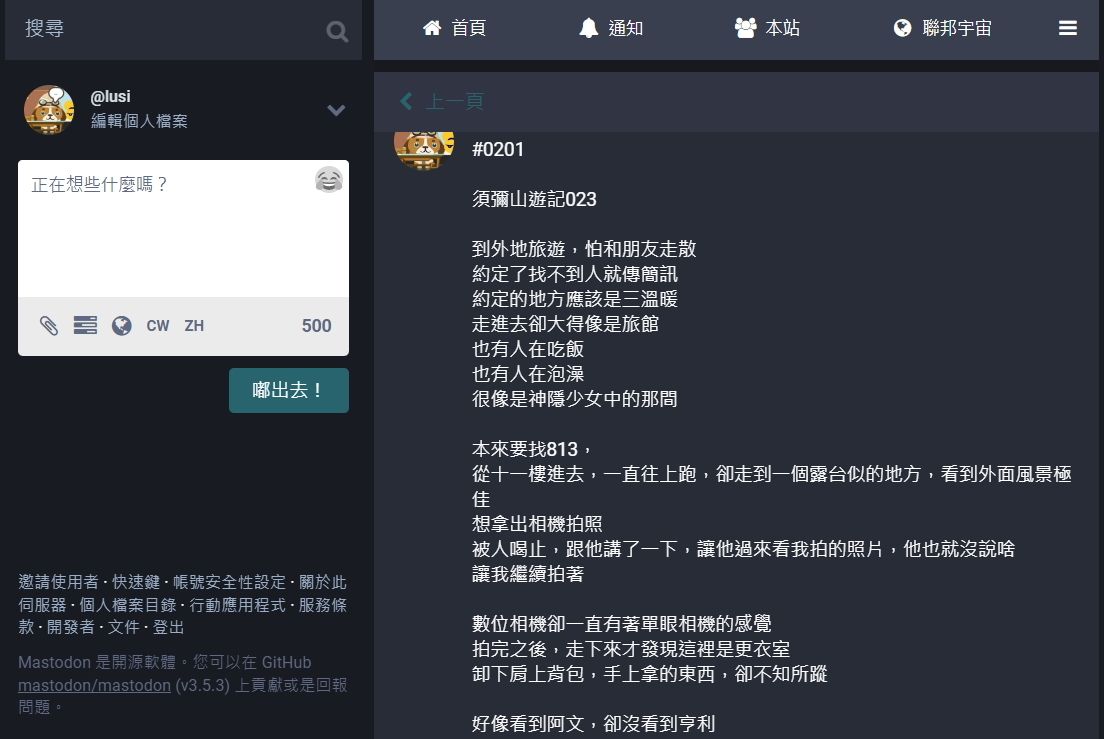
Task: Open the 本站 local timeline tab
Action: click(x=767, y=28)
